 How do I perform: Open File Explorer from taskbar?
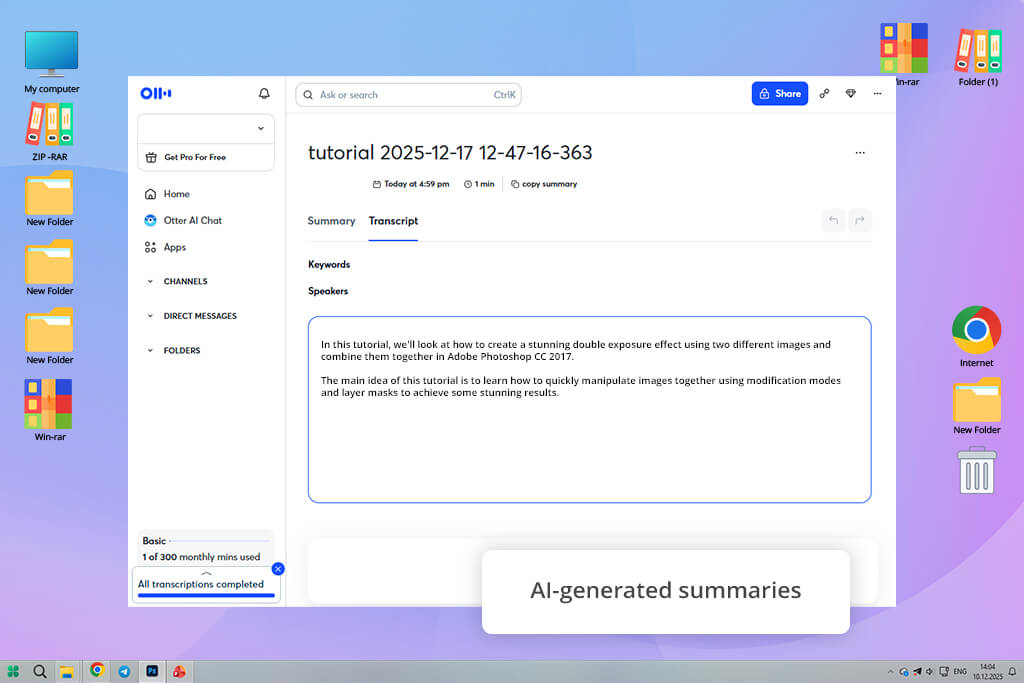[x=67, y=672]
